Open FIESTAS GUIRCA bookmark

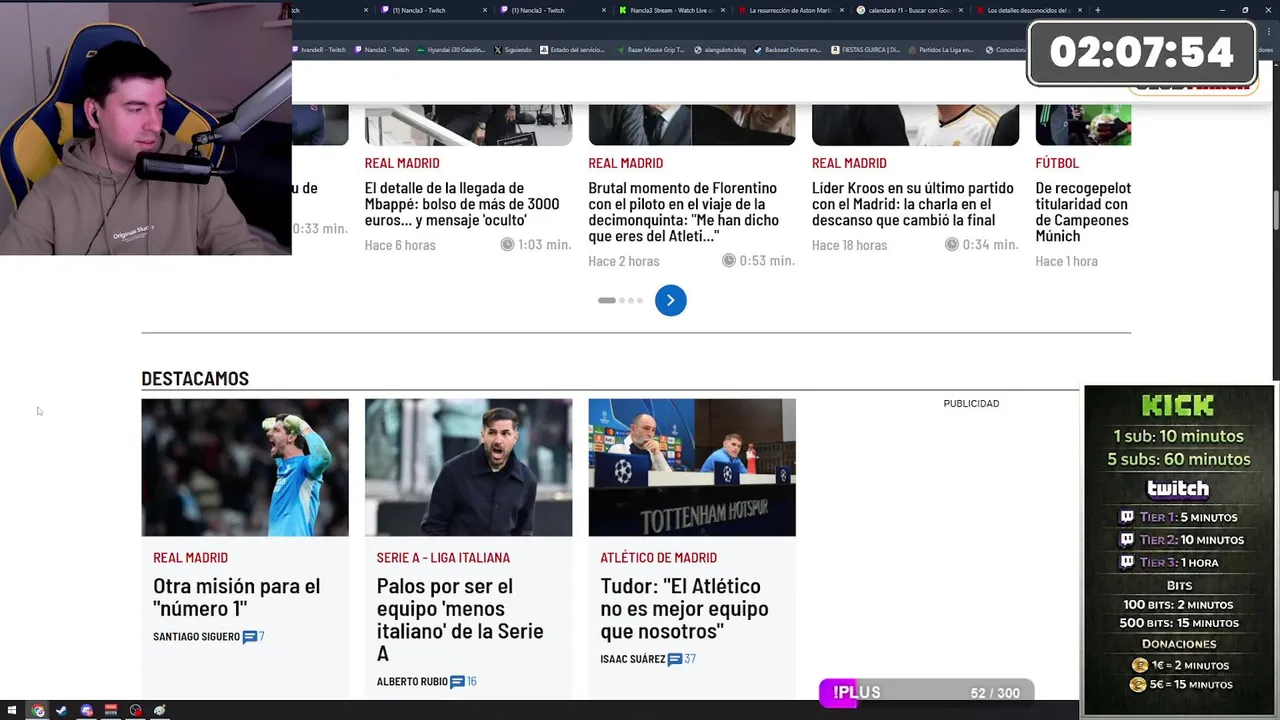click(x=866, y=49)
